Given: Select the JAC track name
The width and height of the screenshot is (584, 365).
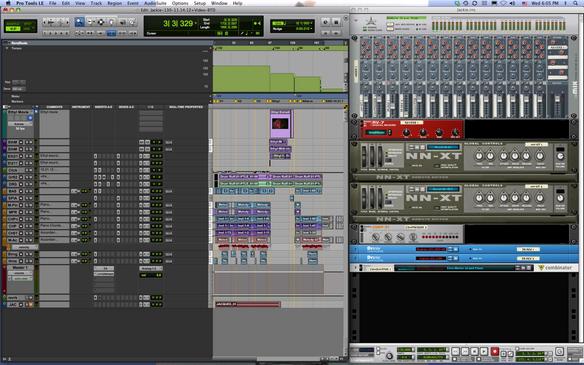Looking at the screenshot, I should coord(13,305).
